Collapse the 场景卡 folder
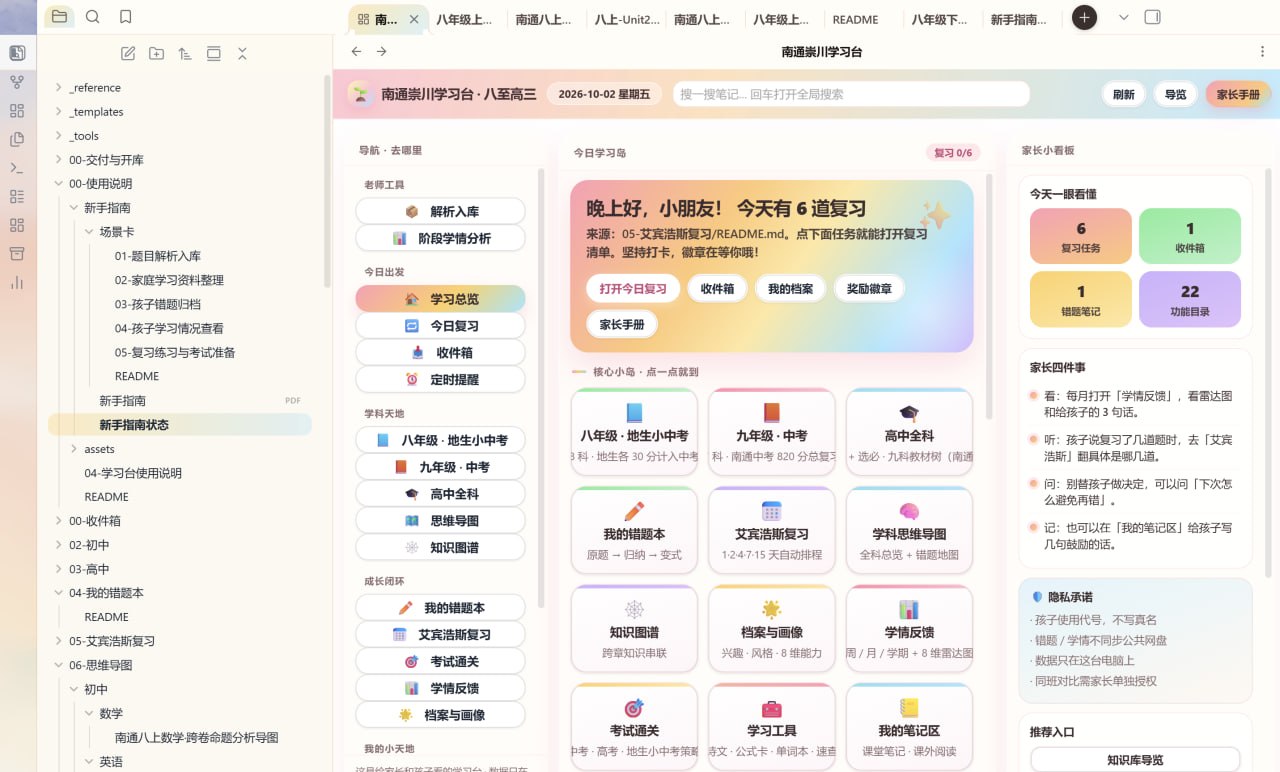This screenshot has height=772, width=1280. [116, 231]
